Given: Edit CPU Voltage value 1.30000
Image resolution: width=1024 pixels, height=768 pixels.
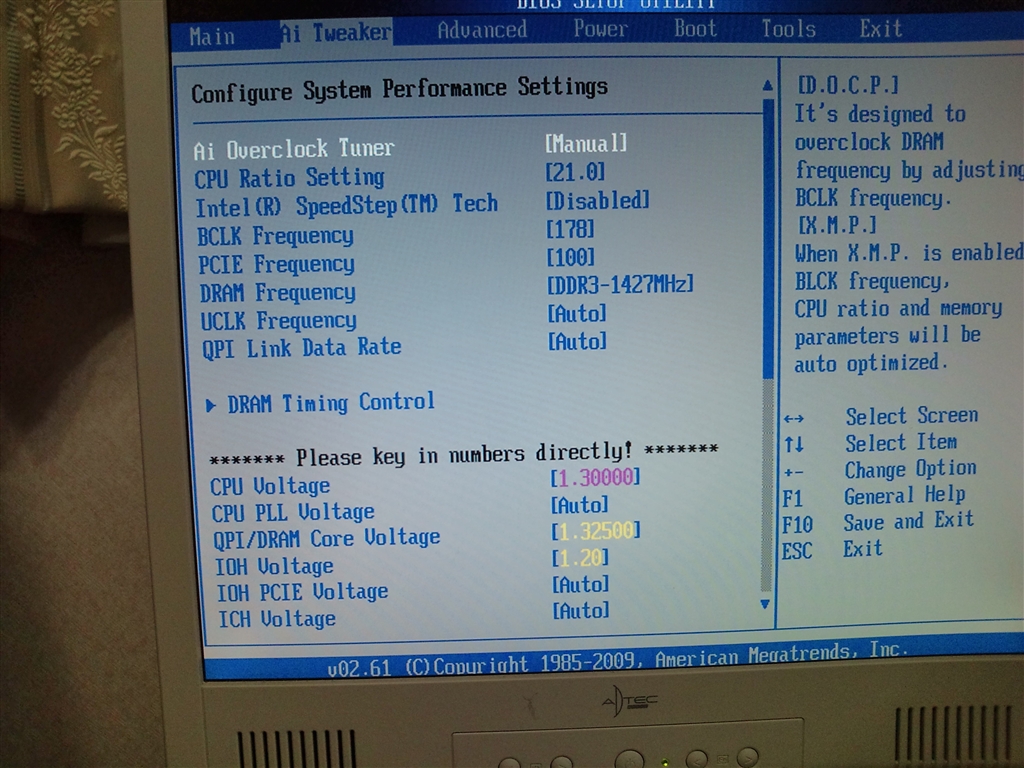Looking at the screenshot, I should [x=595, y=477].
